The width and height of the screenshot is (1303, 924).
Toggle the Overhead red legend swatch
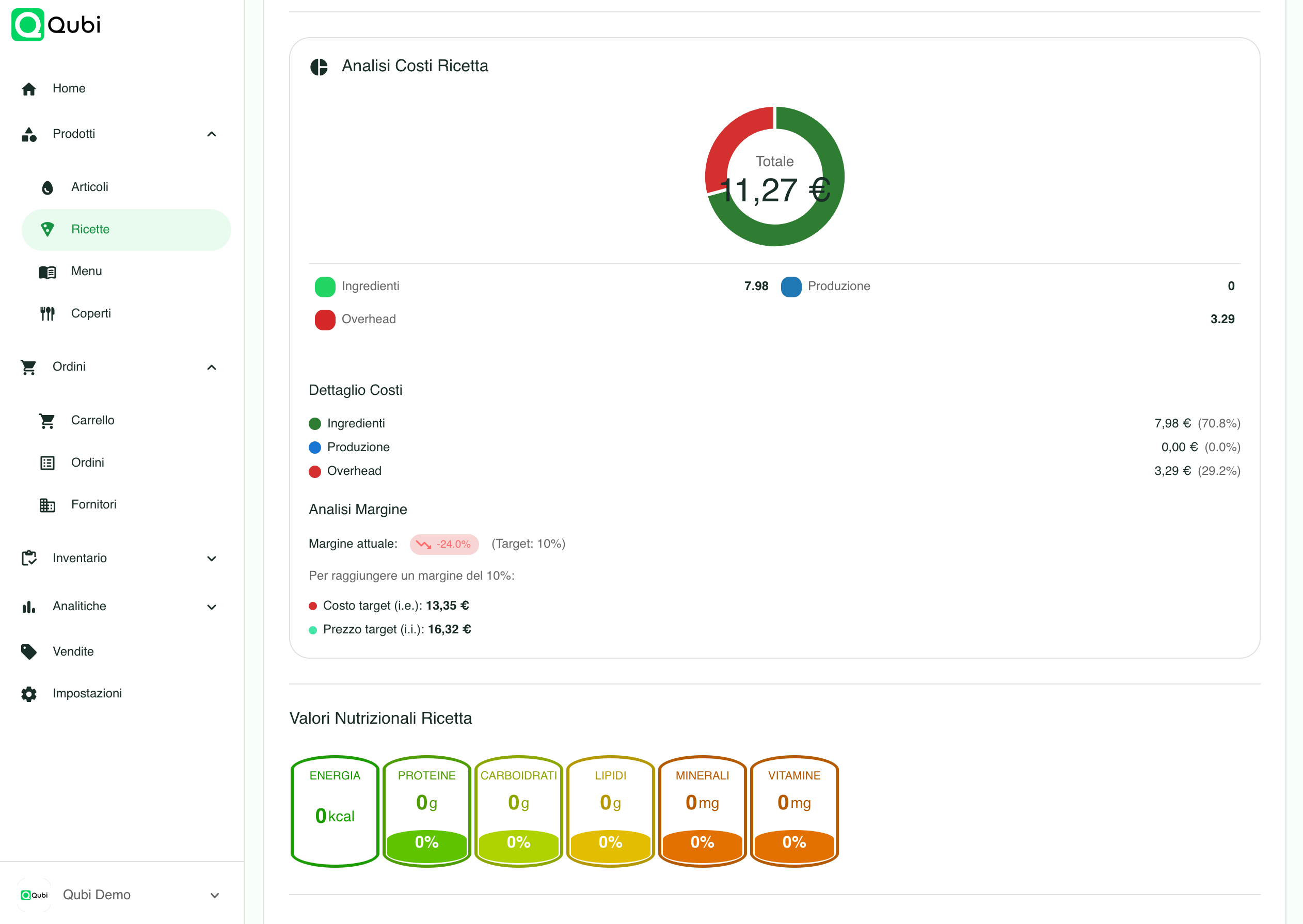click(x=325, y=320)
